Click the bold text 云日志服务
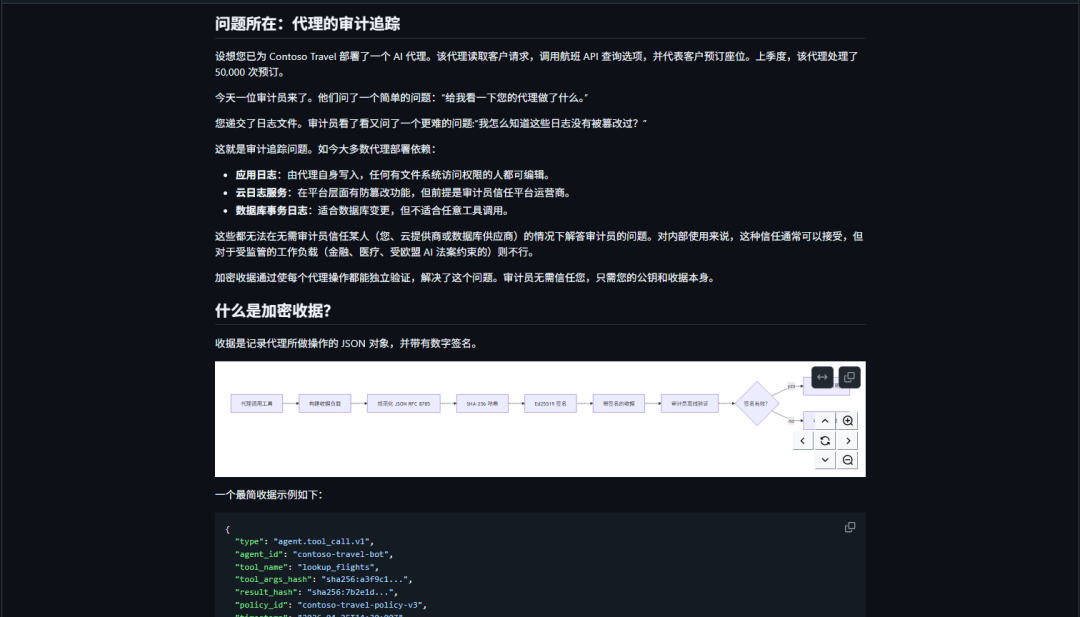1080x617 pixels. coord(261,193)
